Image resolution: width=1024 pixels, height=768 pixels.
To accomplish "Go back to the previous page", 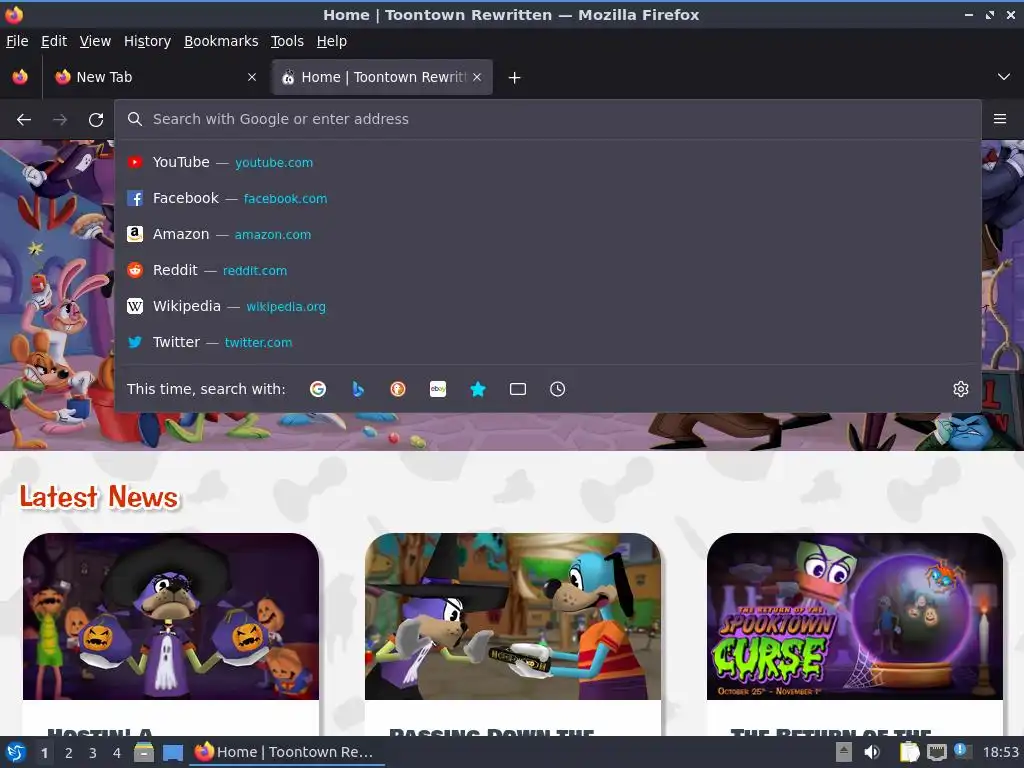I will pos(24,120).
